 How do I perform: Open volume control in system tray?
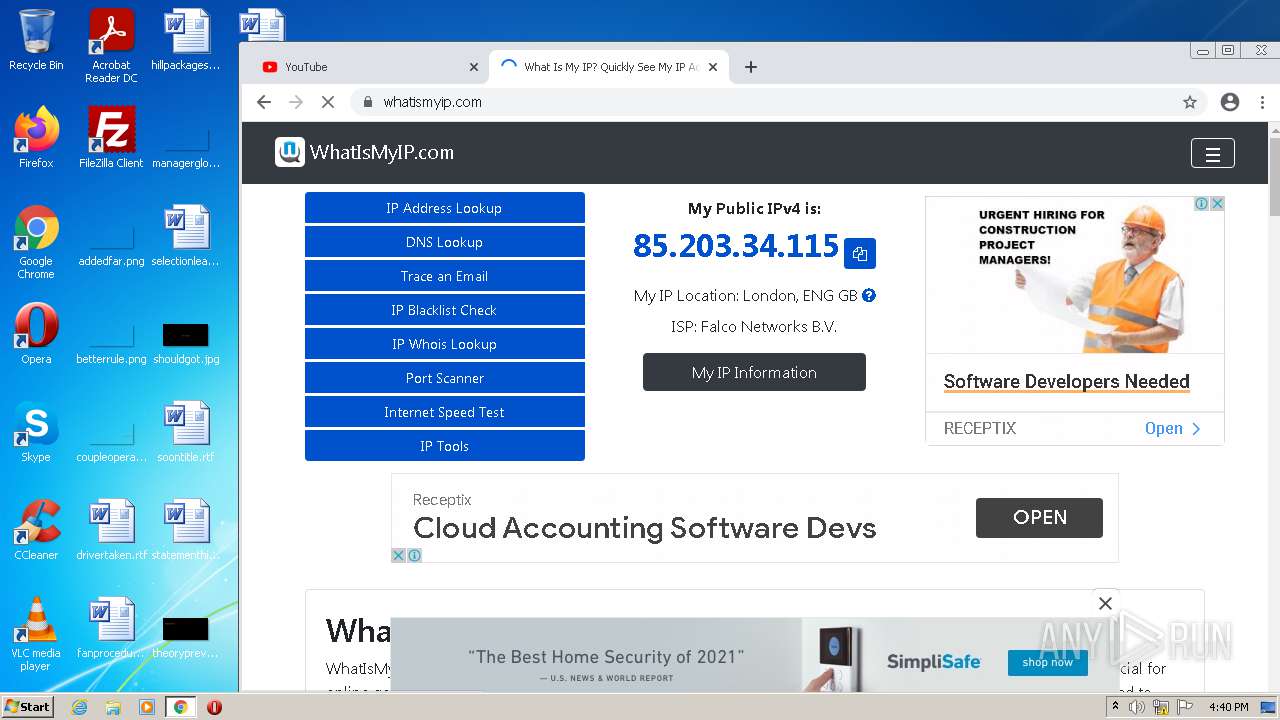pos(1137,707)
